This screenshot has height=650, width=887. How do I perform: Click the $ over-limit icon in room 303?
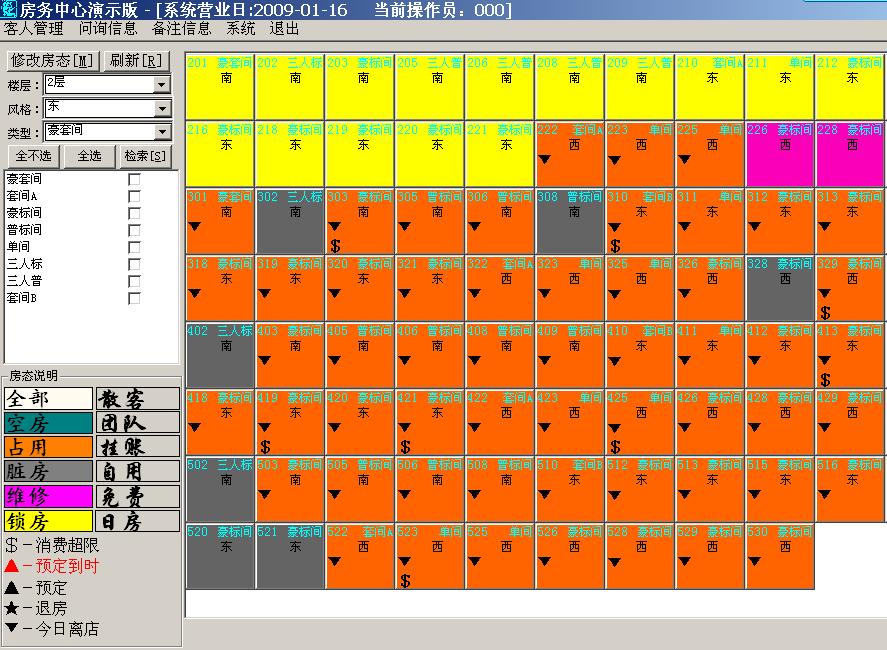[335, 246]
